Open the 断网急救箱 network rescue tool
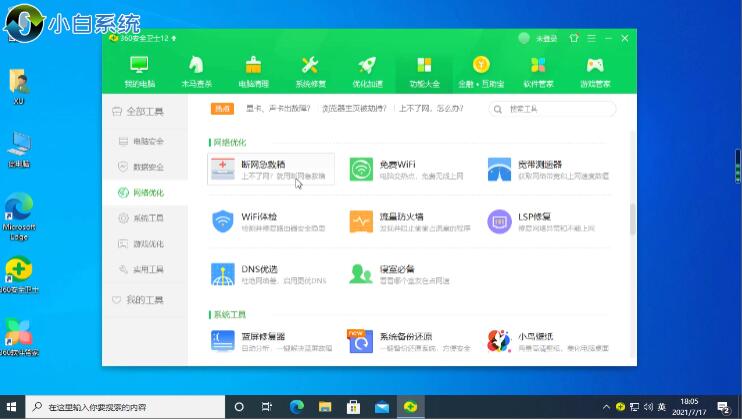Screen dimensions: 742x420 coord(266,169)
